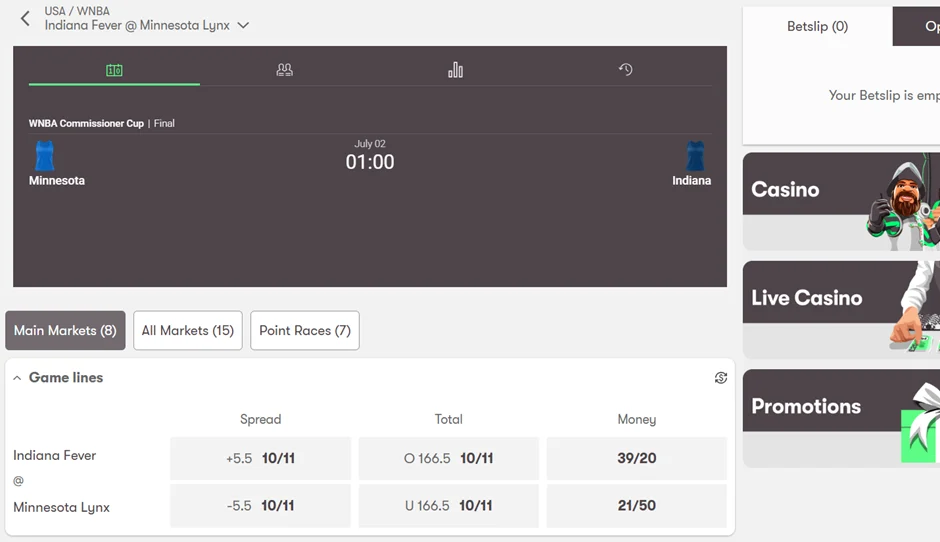Open the Point Races (7) tab
The image size is (940, 542).
[305, 331]
